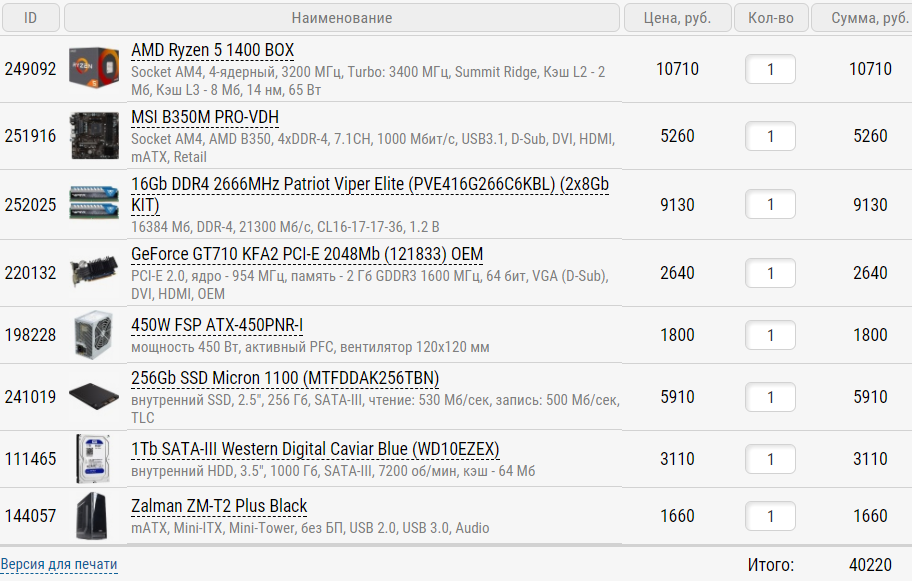Open 1Tb Western Digital Caviar Blue link

(315, 450)
